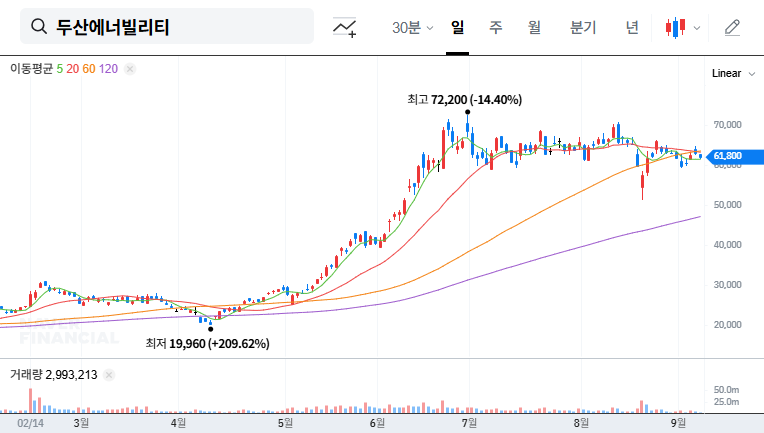The width and height of the screenshot is (764, 433).
Task: Expand the 30분 interval dropdown
Action: coord(412,28)
